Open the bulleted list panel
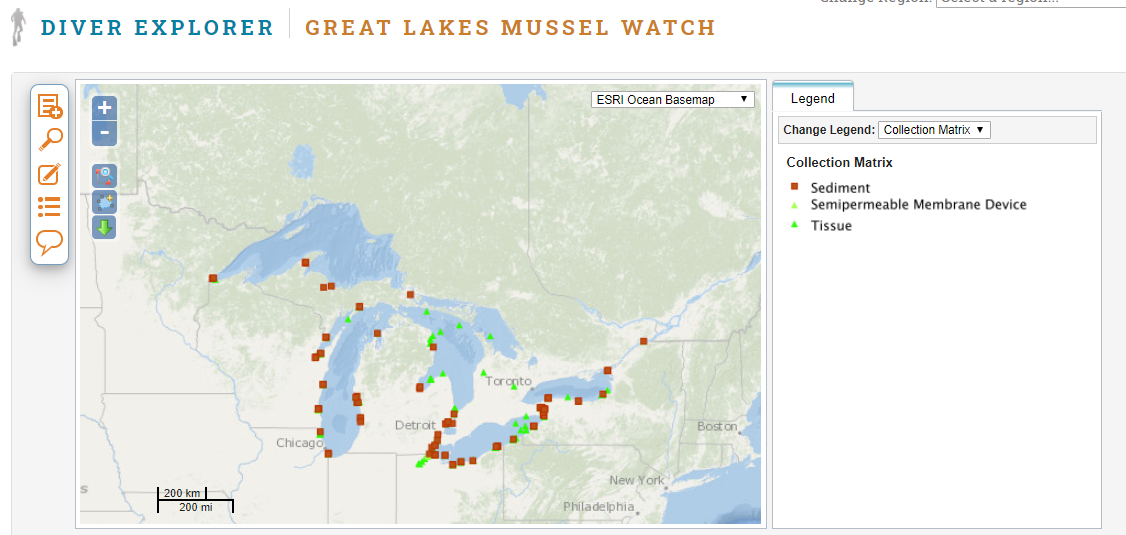1126x535 pixels. pyautogui.click(x=49, y=206)
